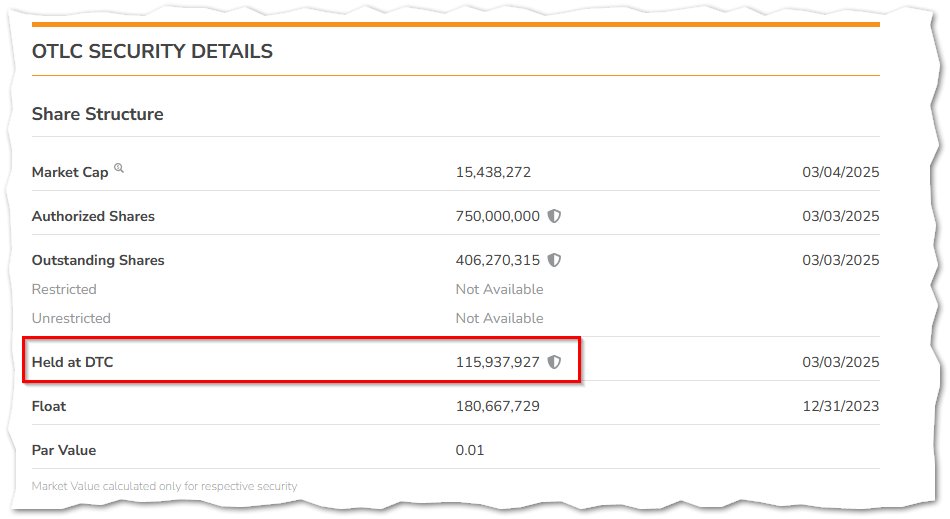Click Not Available in the Unrestricted row
Image resolution: width=950 pixels, height=519 pixels.
[x=499, y=319]
